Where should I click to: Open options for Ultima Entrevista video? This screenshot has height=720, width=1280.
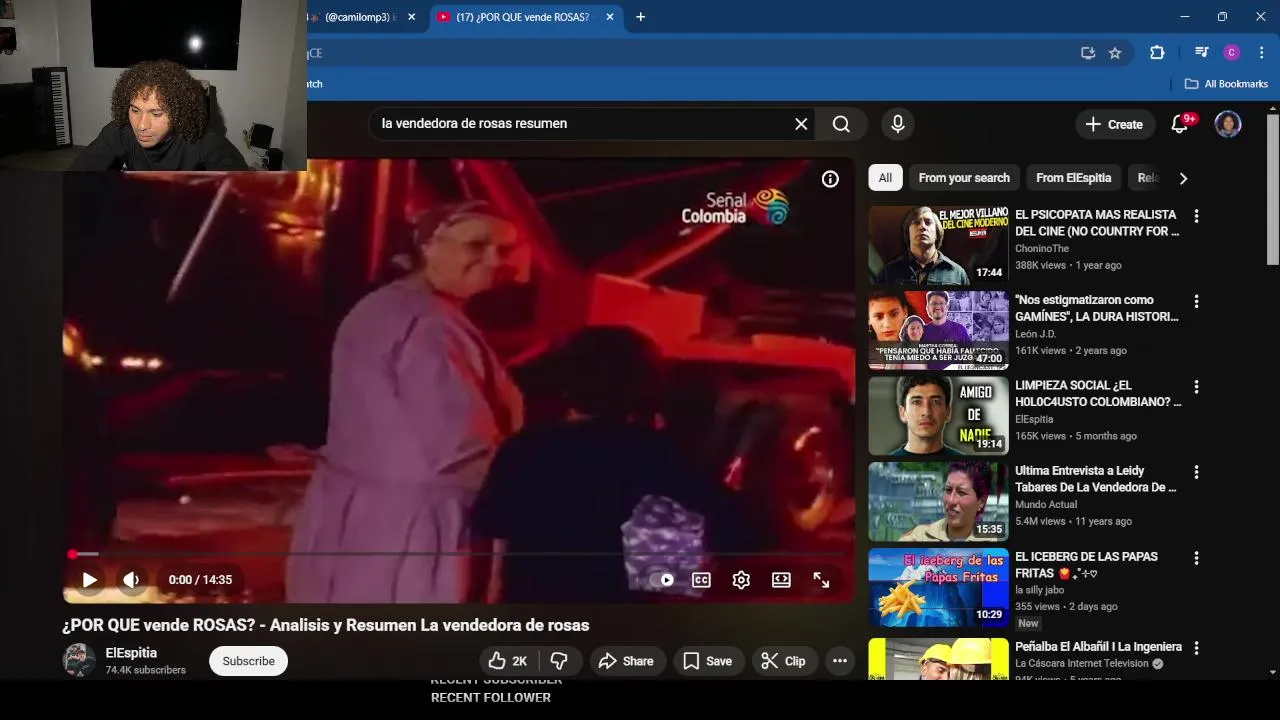click(x=1196, y=472)
